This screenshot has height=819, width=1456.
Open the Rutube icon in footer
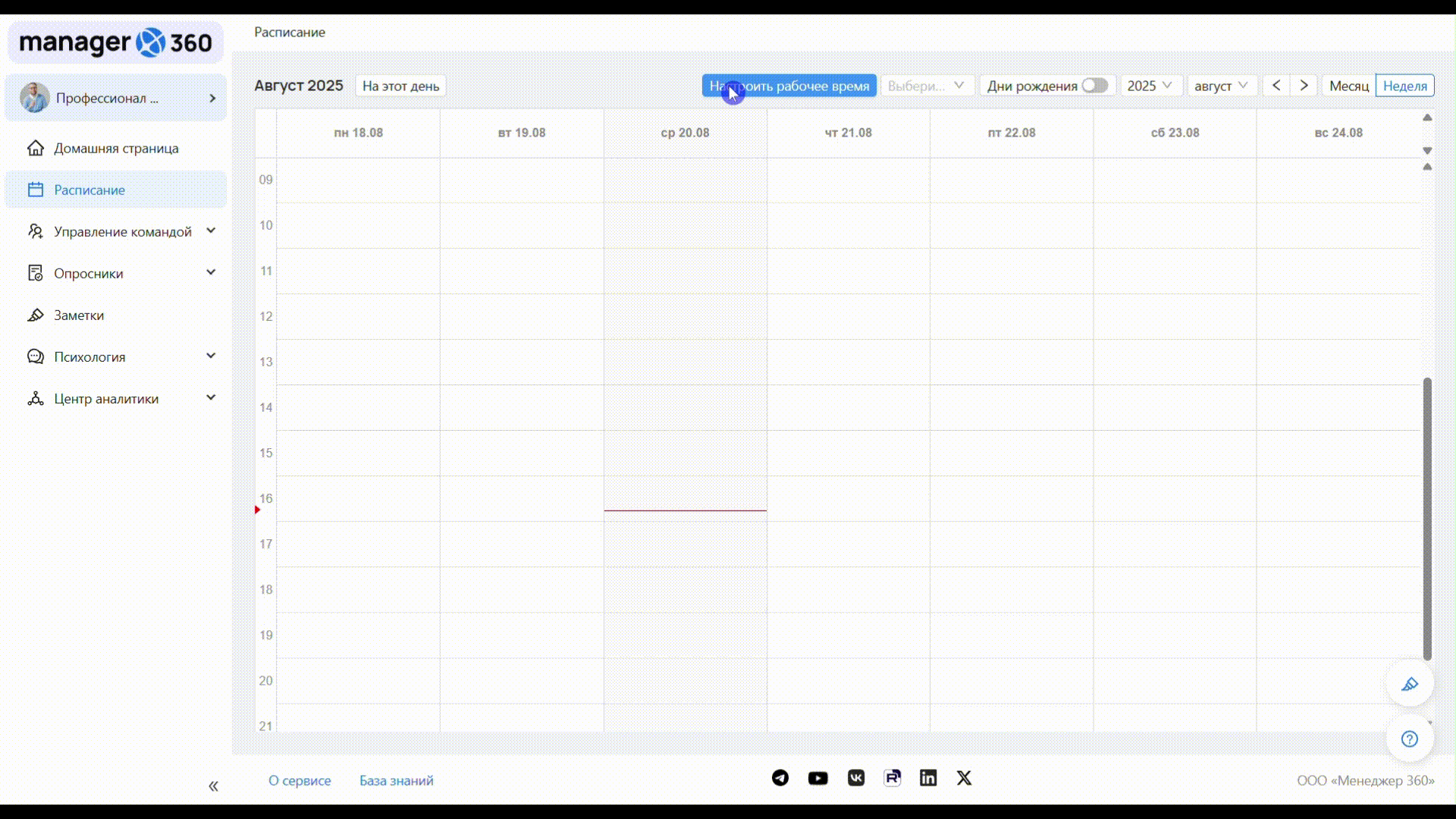point(893,778)
